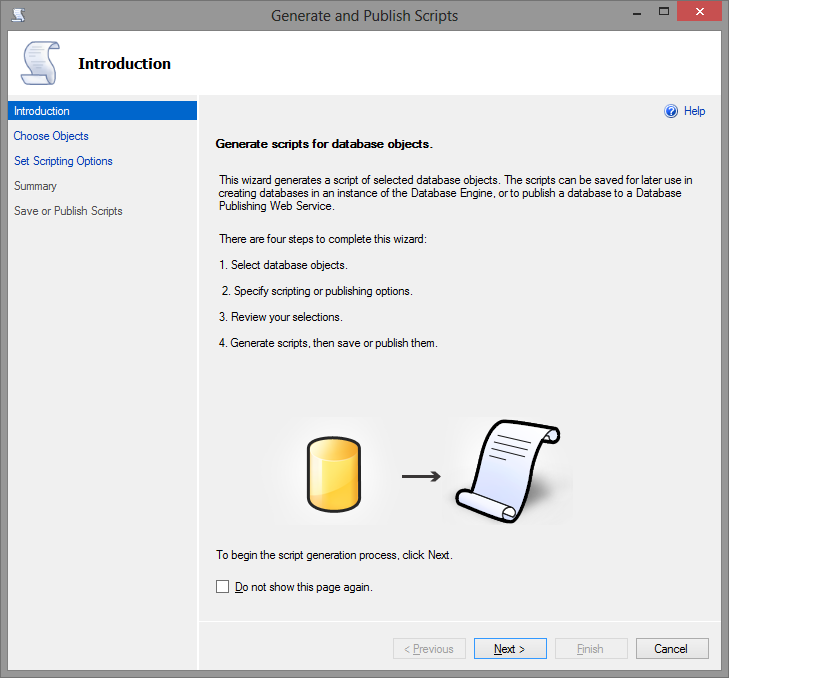The height and width of the screenshot is (678, 819).
Task: Click the Finish button
Action: [591, 649]
